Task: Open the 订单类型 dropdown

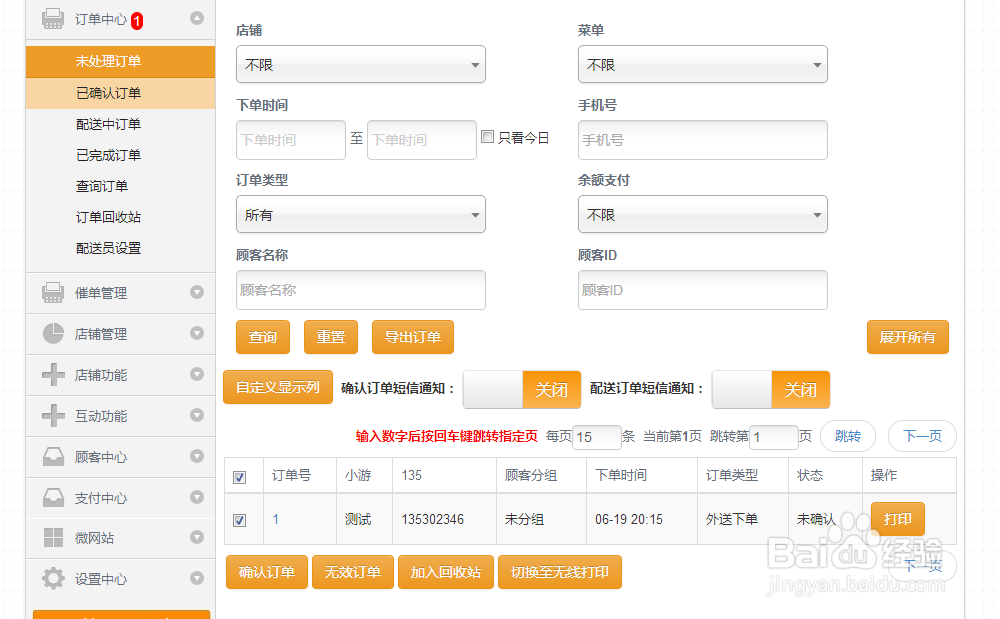Action: coord(360,214)
